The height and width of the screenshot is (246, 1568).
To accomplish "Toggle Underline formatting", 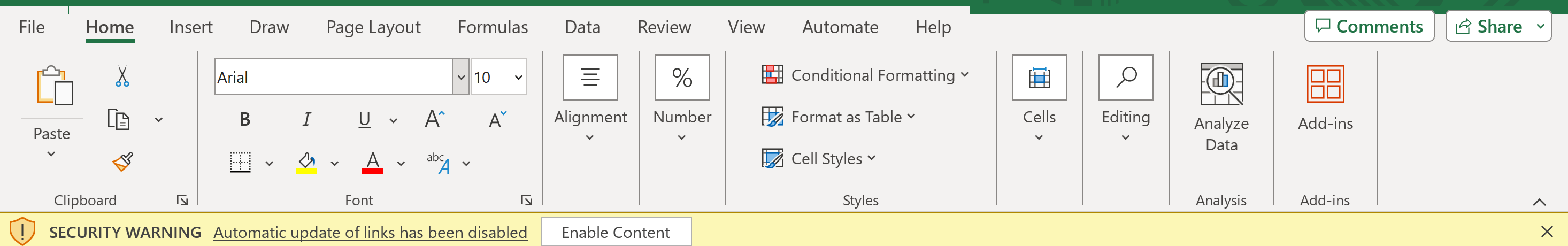I will (x=364, y=119).
